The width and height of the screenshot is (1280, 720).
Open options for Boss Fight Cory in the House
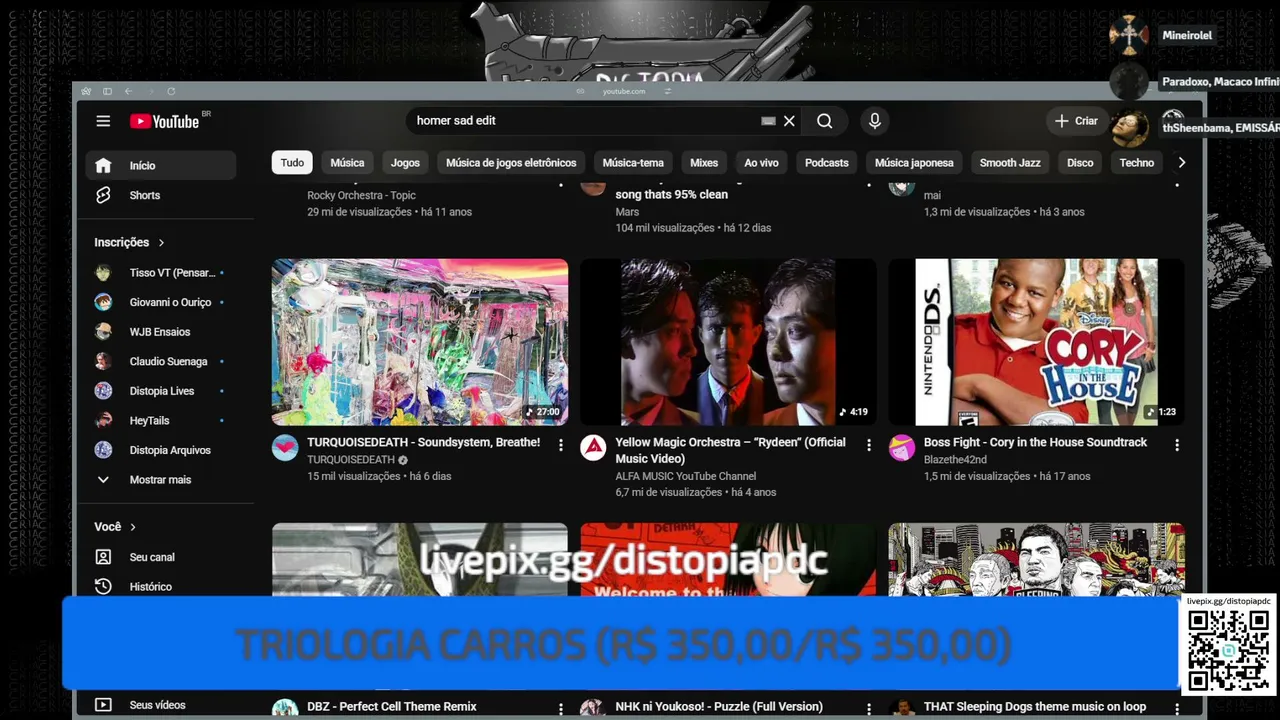[1176, 445]
